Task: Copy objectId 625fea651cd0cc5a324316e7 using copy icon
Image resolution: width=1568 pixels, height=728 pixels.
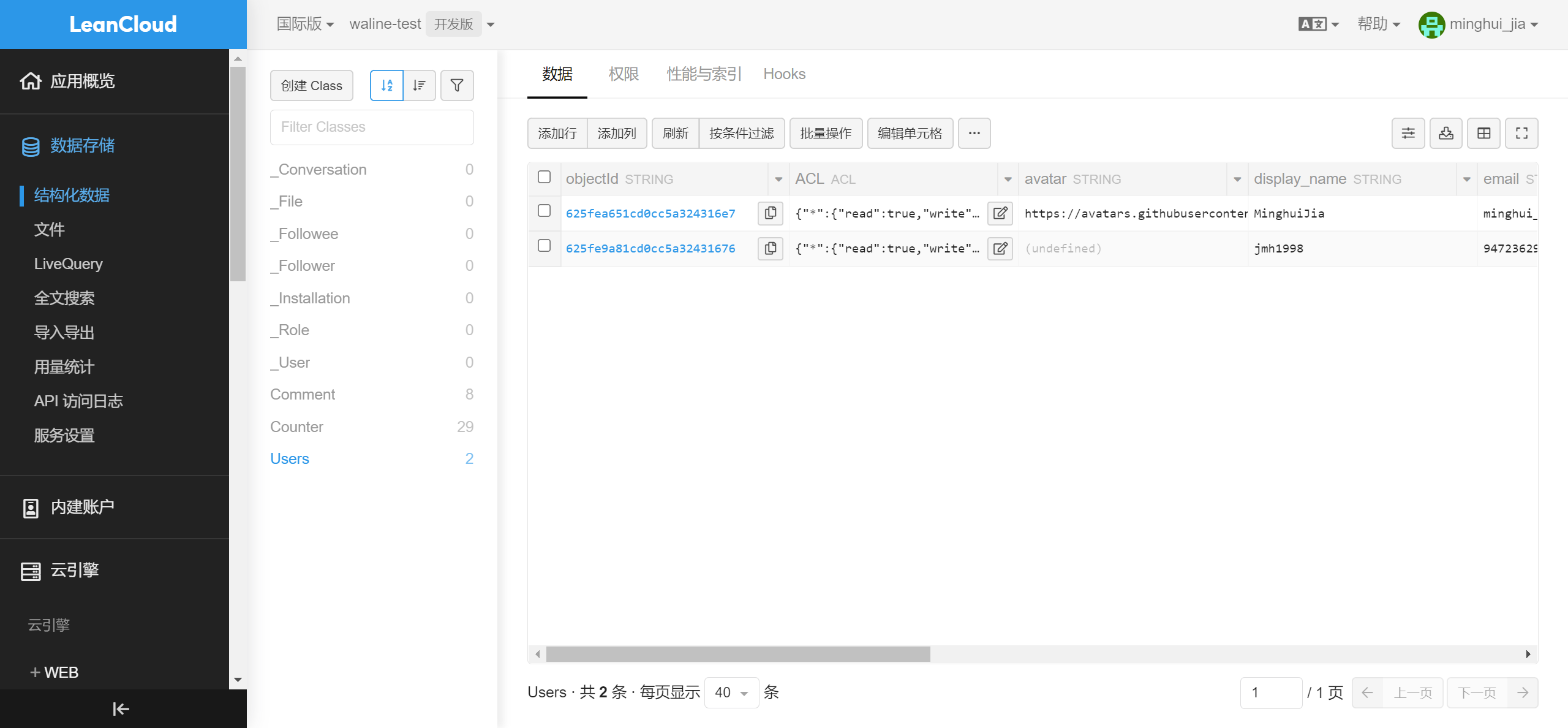Action: (x=770, y=213)
